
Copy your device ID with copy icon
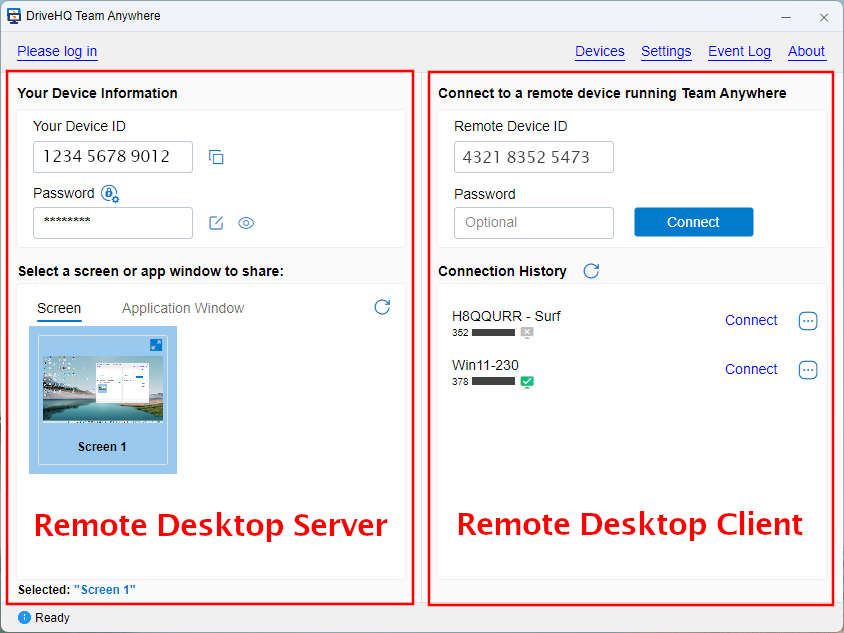tap(216, 157)
